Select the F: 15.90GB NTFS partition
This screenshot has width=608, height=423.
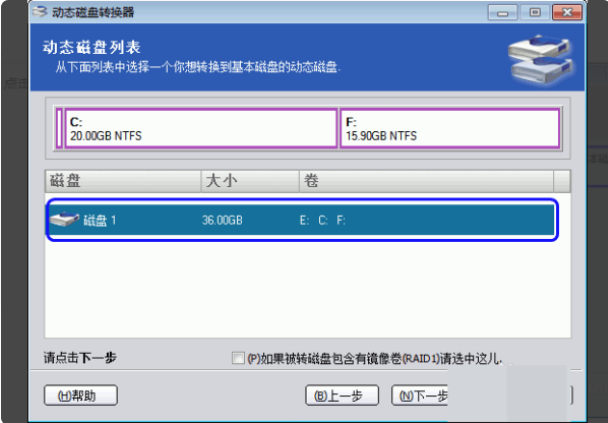coord(450,128)
